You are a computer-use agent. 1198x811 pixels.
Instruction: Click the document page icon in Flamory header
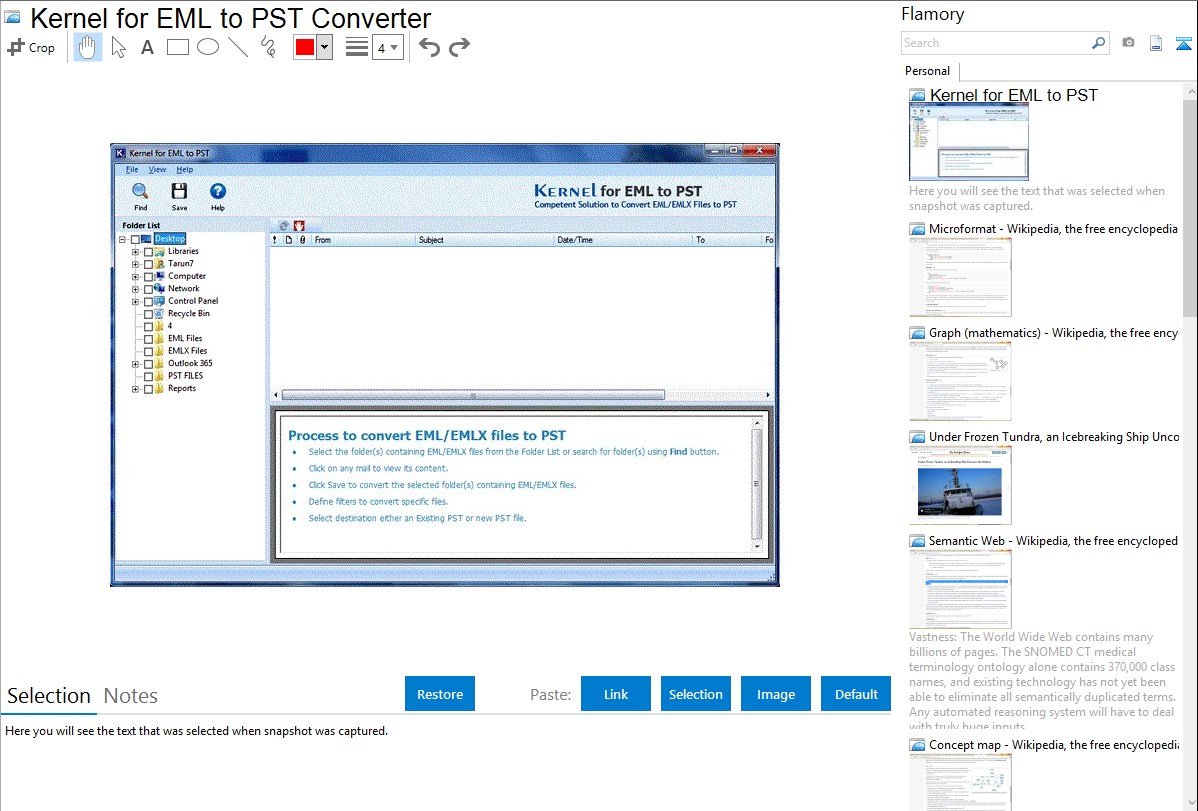tap(1156, 43)
